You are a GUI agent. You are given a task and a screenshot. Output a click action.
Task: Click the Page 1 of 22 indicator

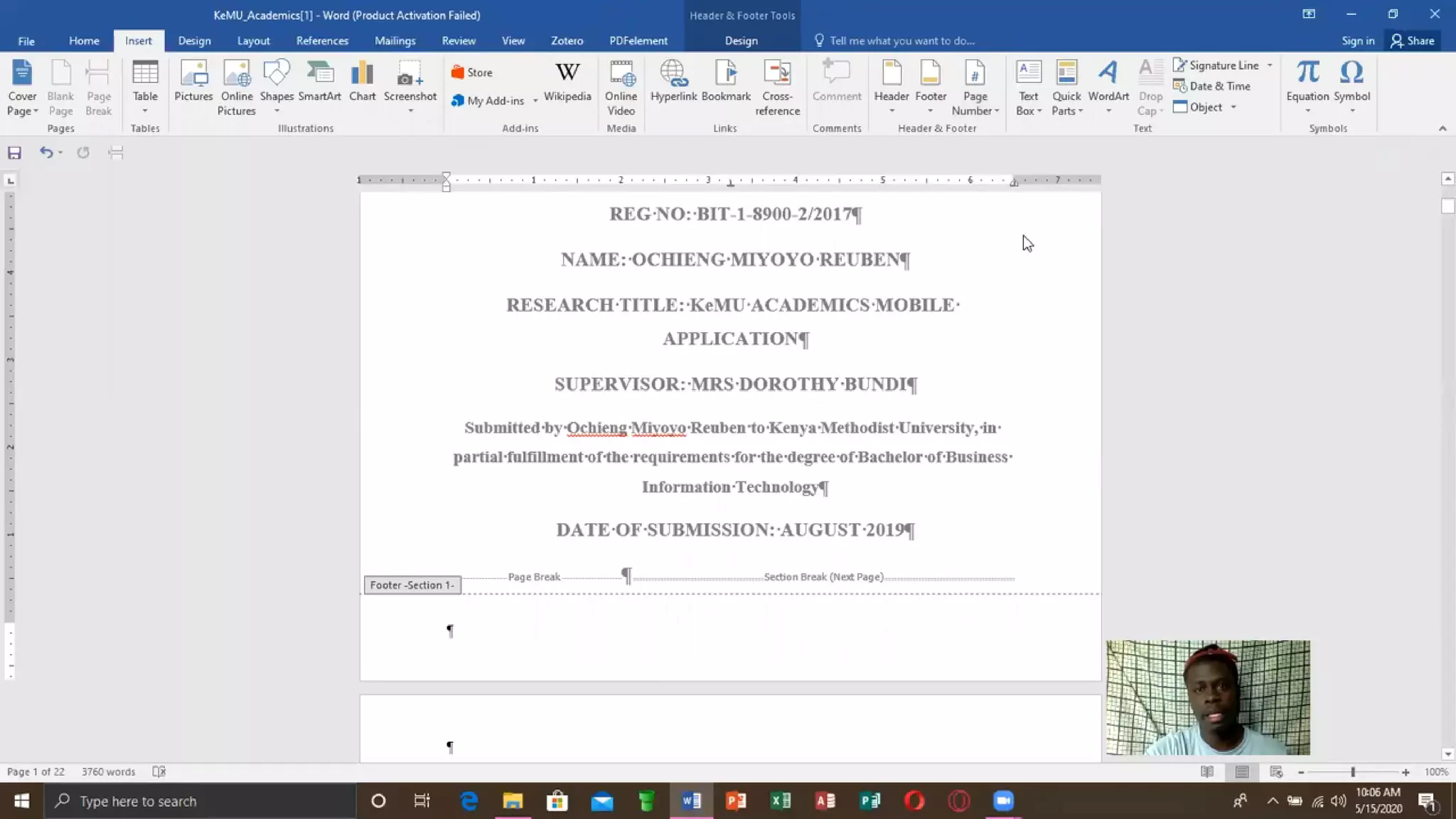click(36, 772)
